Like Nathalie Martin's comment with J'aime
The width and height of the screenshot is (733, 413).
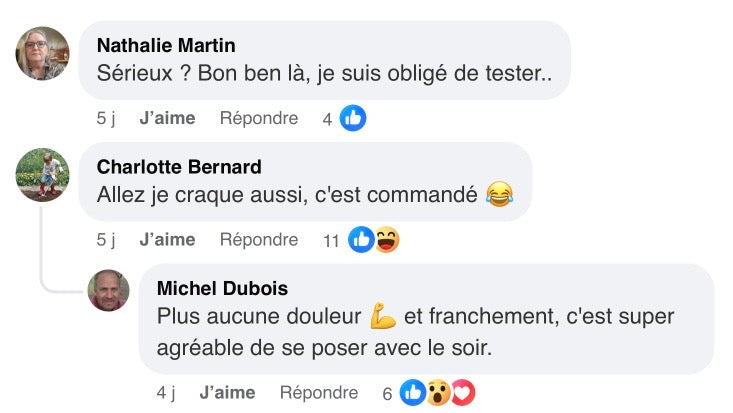click(x=167, y=118)
